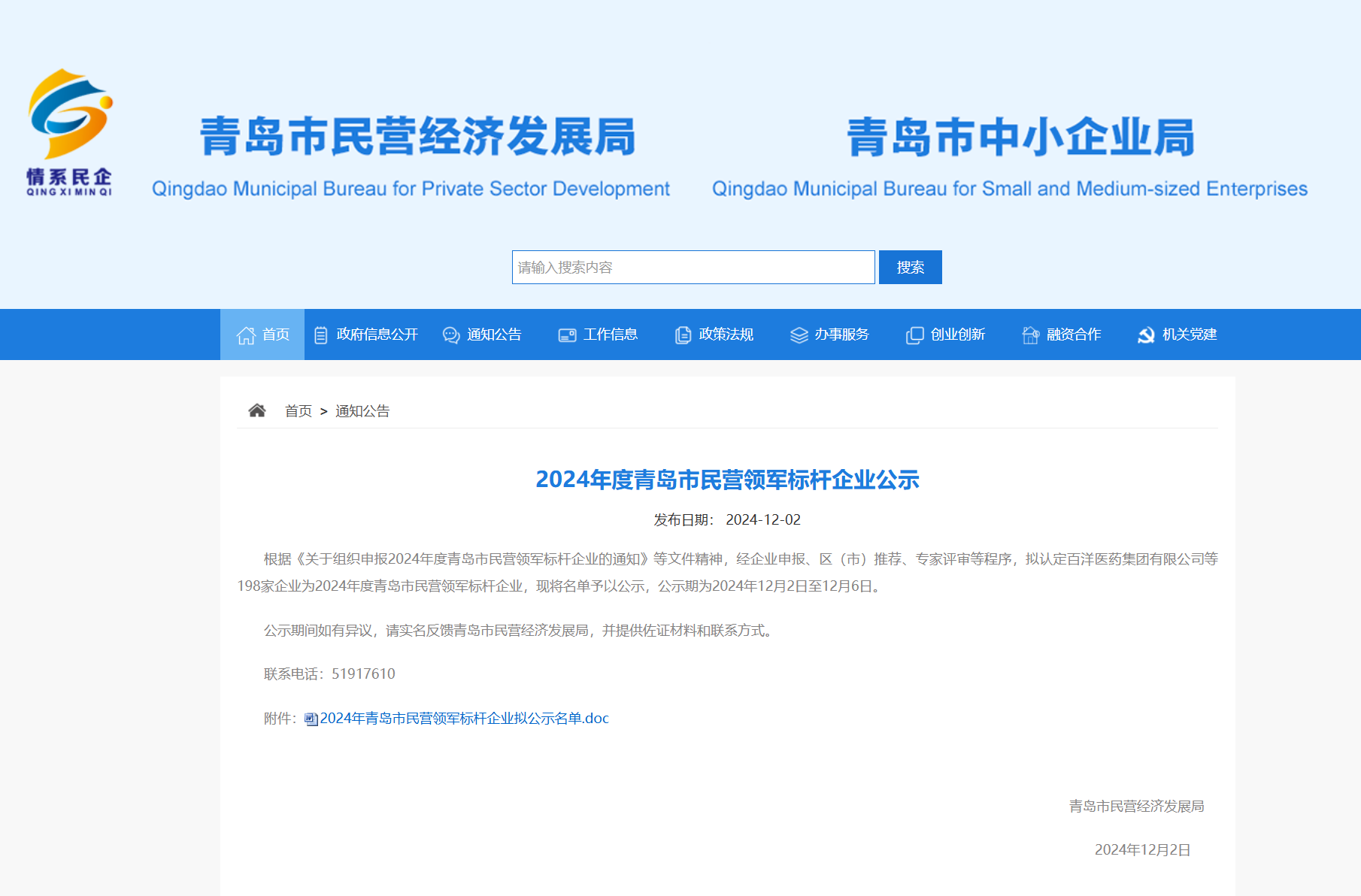Click the layers icon beside 办事服务
The image size is (1361, 896).
pyautogui.click(x=799, y=335)
